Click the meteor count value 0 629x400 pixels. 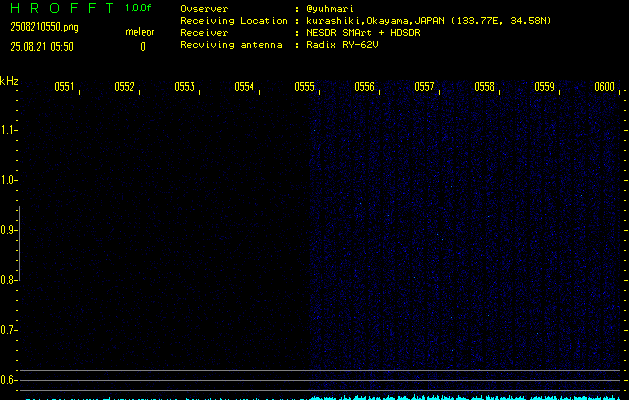tap(143, 47)
